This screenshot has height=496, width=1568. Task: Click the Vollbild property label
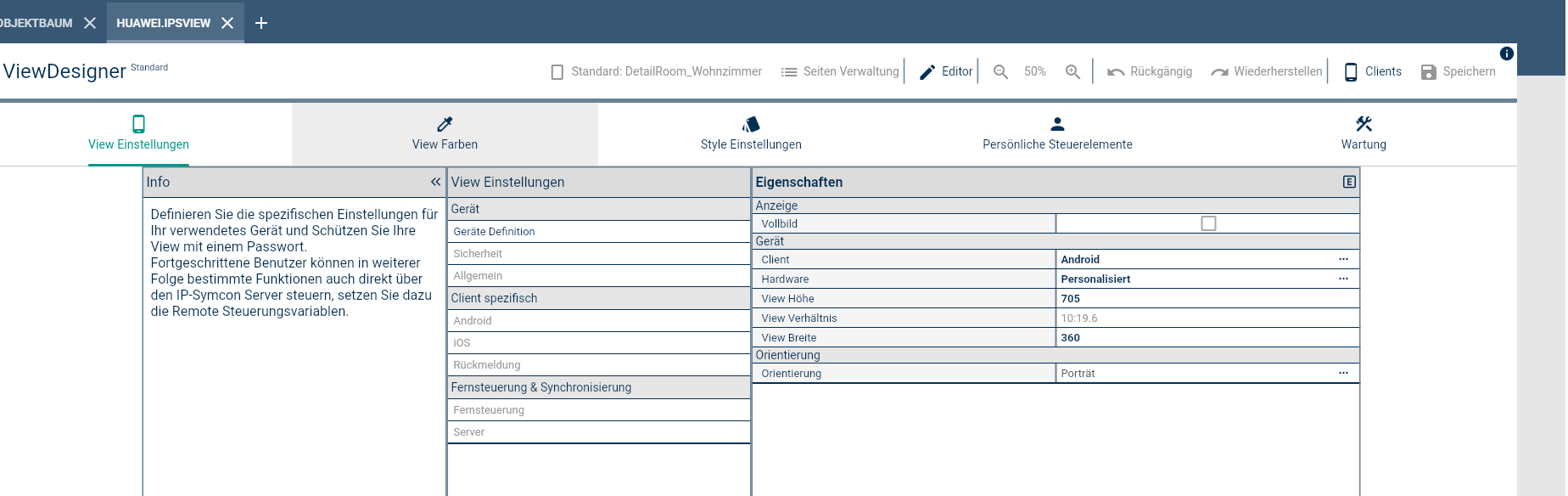(779, 224)
